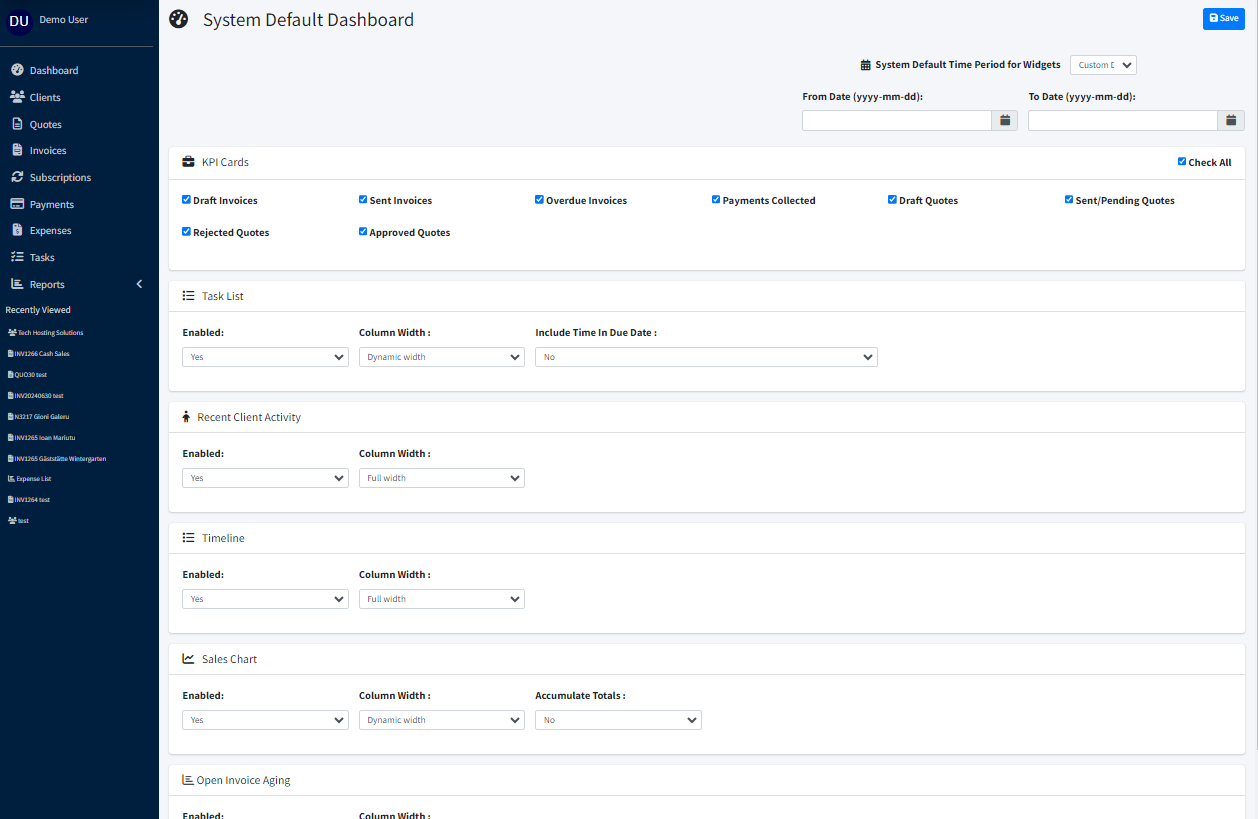
Task: Toggle the Draft Invoices checkbox
Action: 187,200
